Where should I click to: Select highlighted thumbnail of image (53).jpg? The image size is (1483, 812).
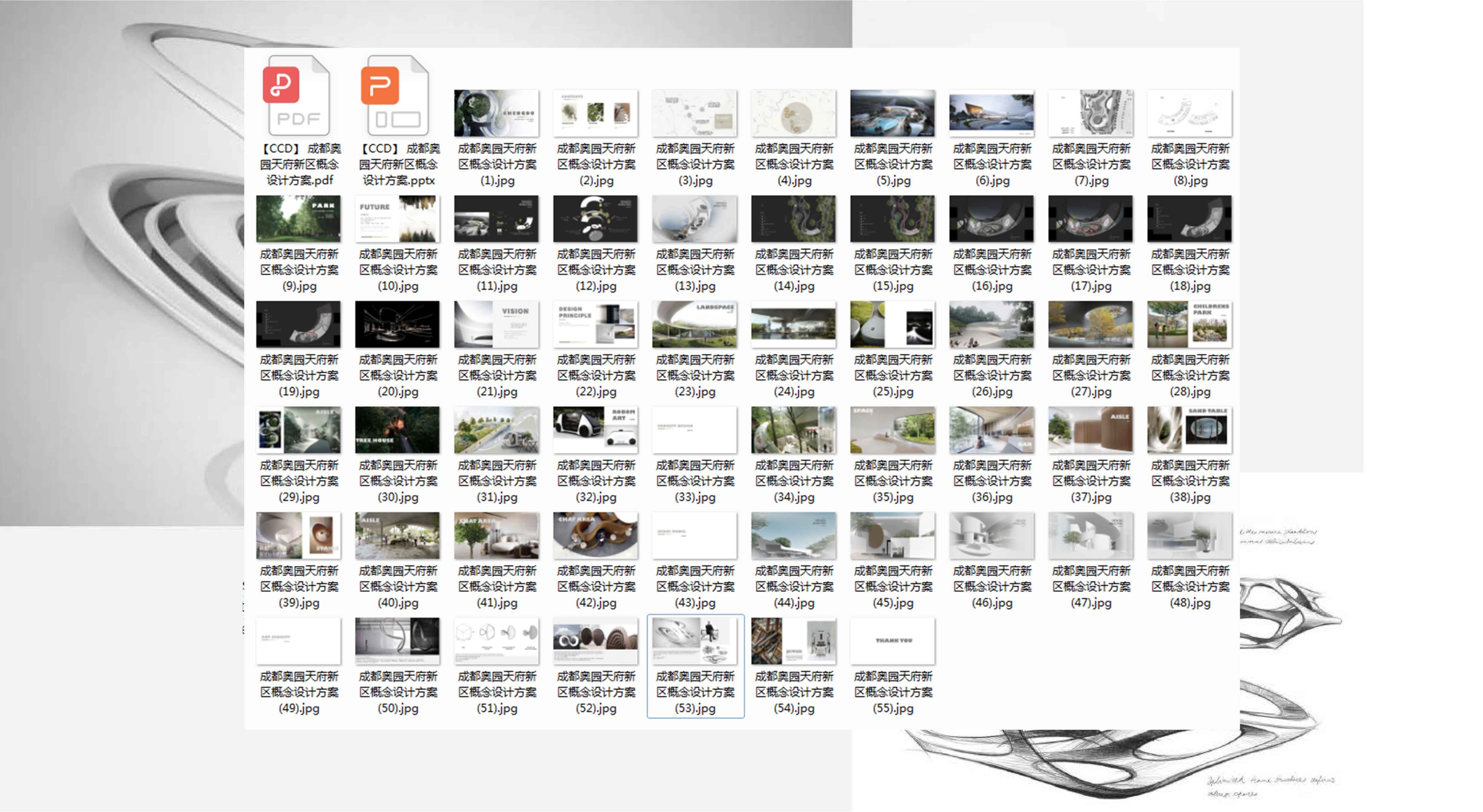[694, 641]
